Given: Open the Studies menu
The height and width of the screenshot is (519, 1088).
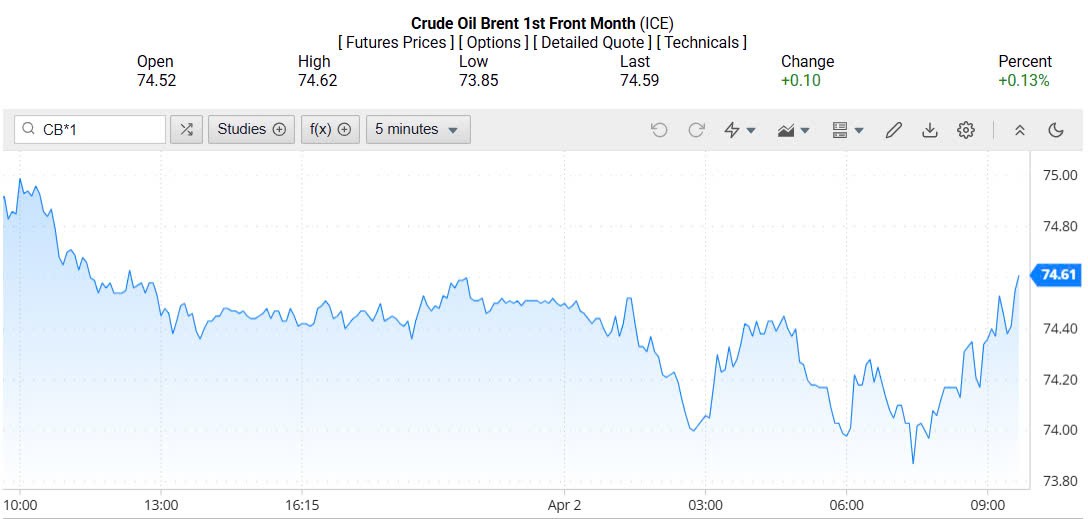Looking at the screenshot, I should click(x=251, y=129).
